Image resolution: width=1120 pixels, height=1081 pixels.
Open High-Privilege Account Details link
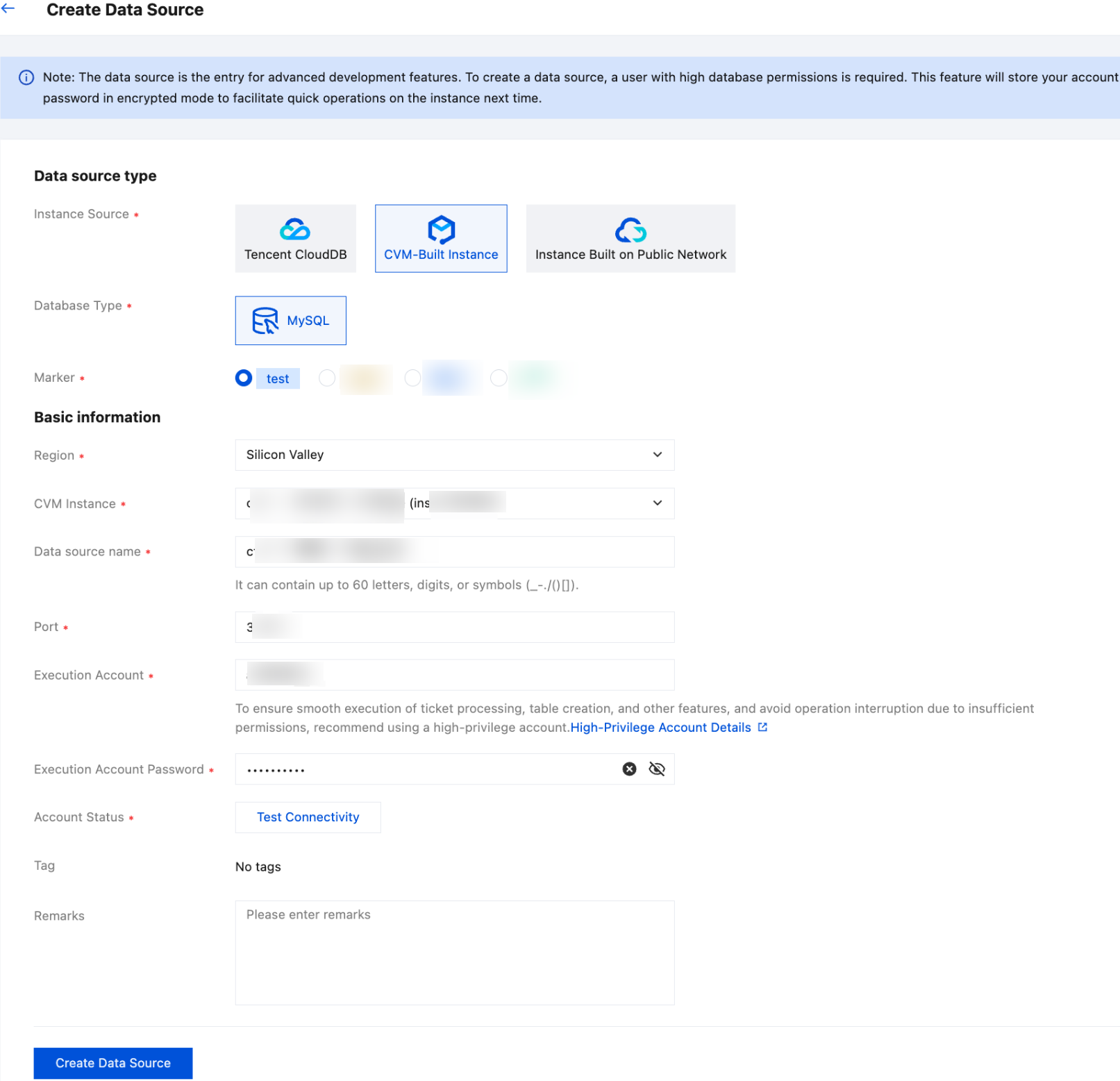(x=660, y=728)
